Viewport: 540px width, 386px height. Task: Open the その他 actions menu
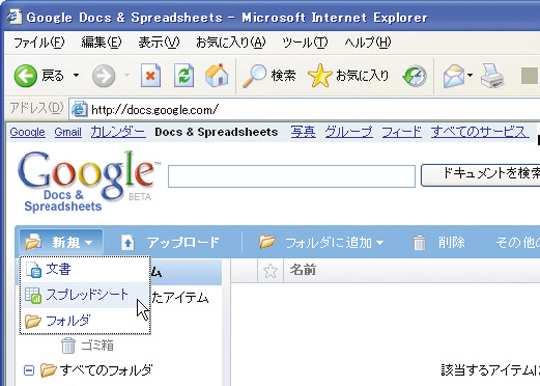coord(517,242)
